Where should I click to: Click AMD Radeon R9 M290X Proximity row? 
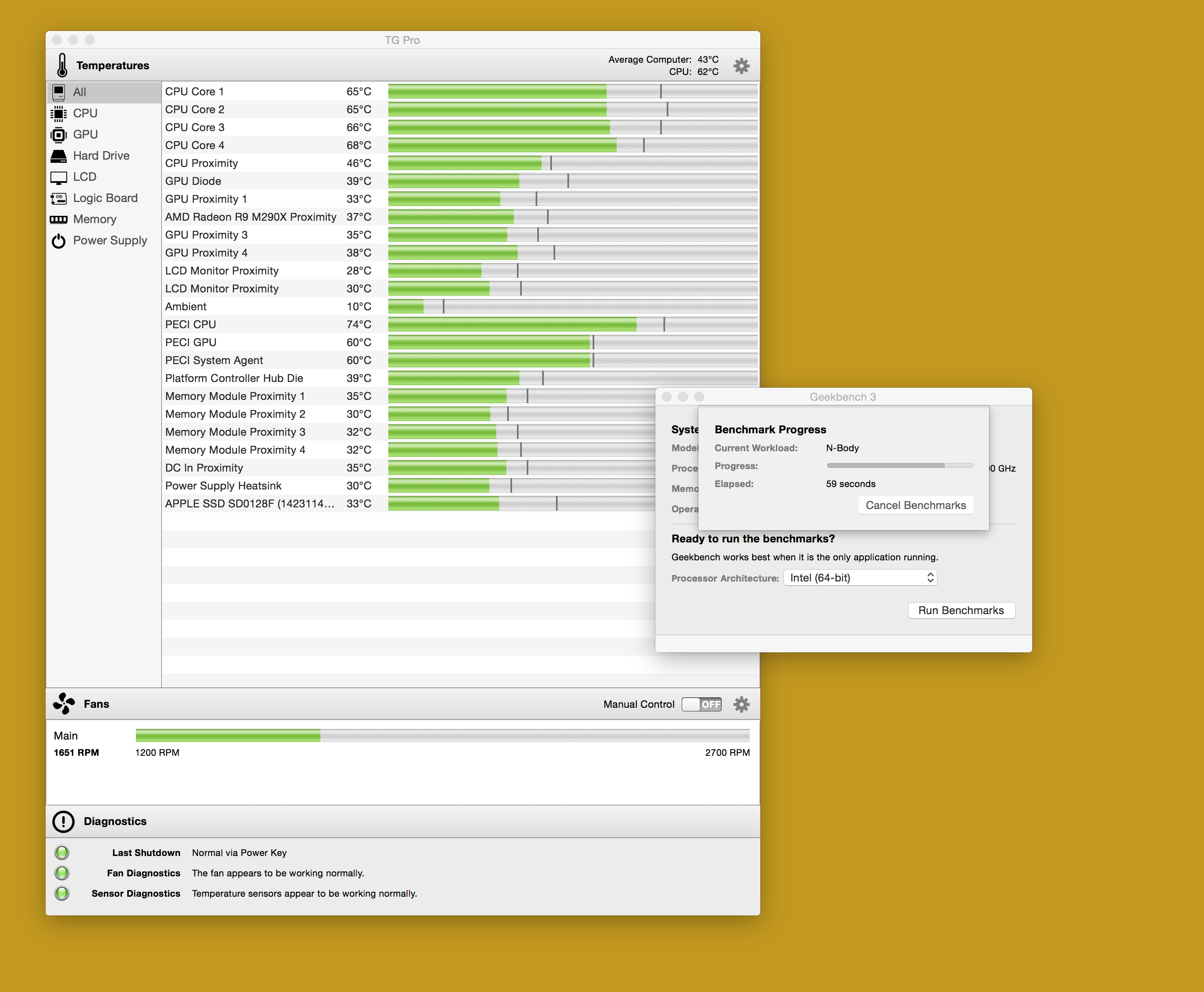(460, 217)
